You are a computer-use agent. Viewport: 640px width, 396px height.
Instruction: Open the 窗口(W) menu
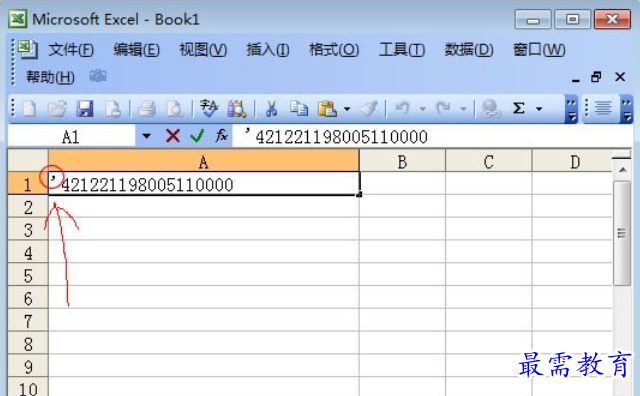[539, 50]
